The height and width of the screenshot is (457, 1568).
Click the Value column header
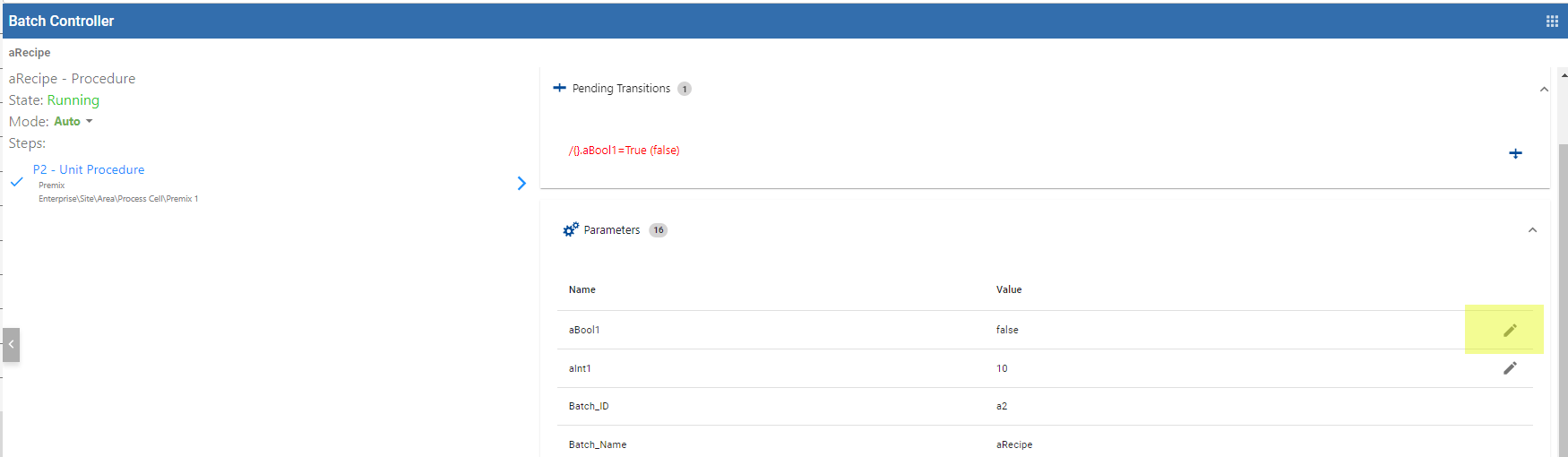[x=1009, y=289]
